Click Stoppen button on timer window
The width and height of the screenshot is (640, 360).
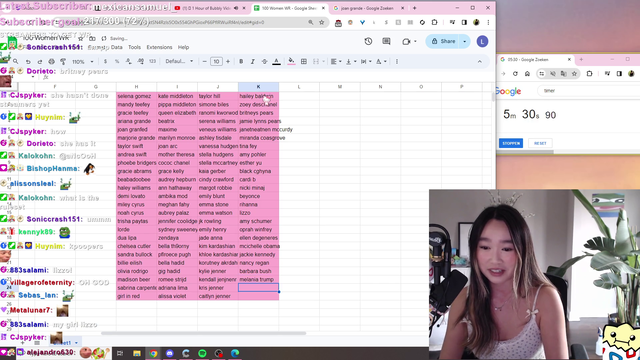511,143
